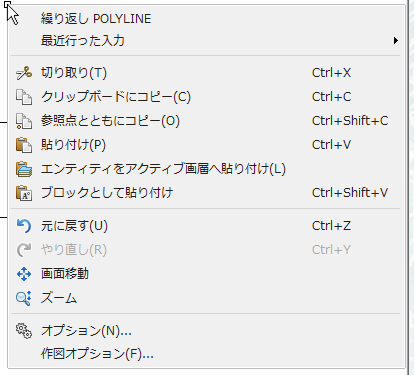Open 作図オプション(F)... from the menu
The width and height of the screenshot is (418, 375).
point(97,354)
